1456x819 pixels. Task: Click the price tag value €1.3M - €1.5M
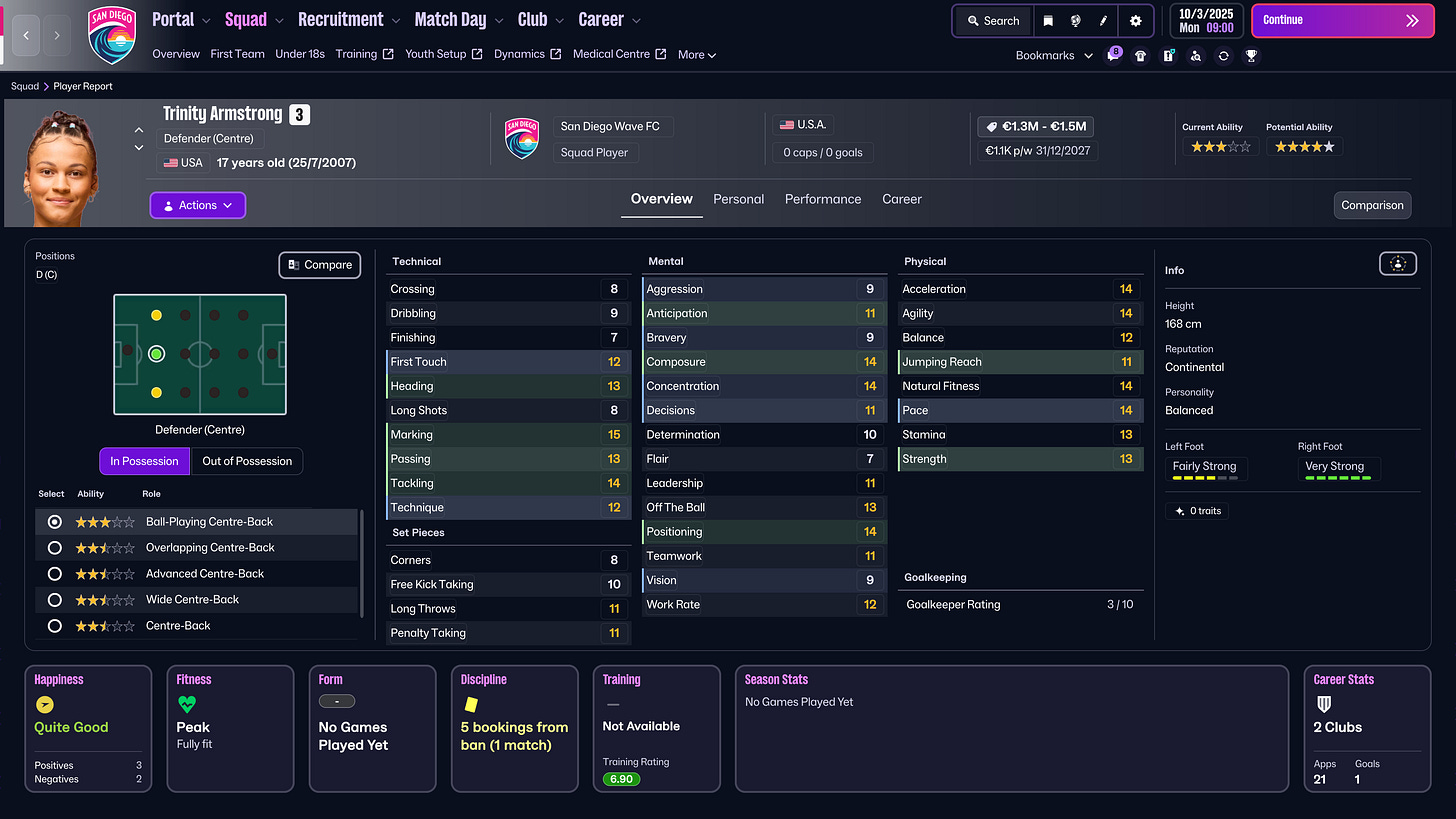pos(1037,127)
